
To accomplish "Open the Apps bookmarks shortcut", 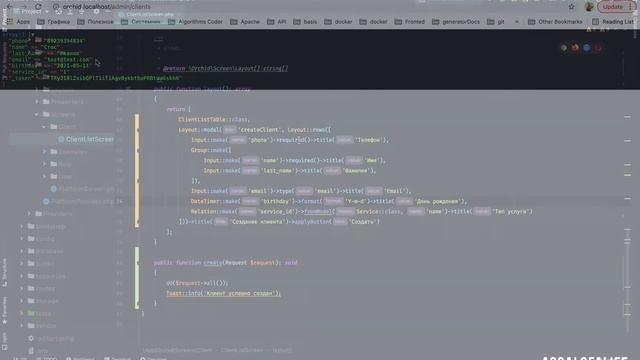I will pos(18,22).
